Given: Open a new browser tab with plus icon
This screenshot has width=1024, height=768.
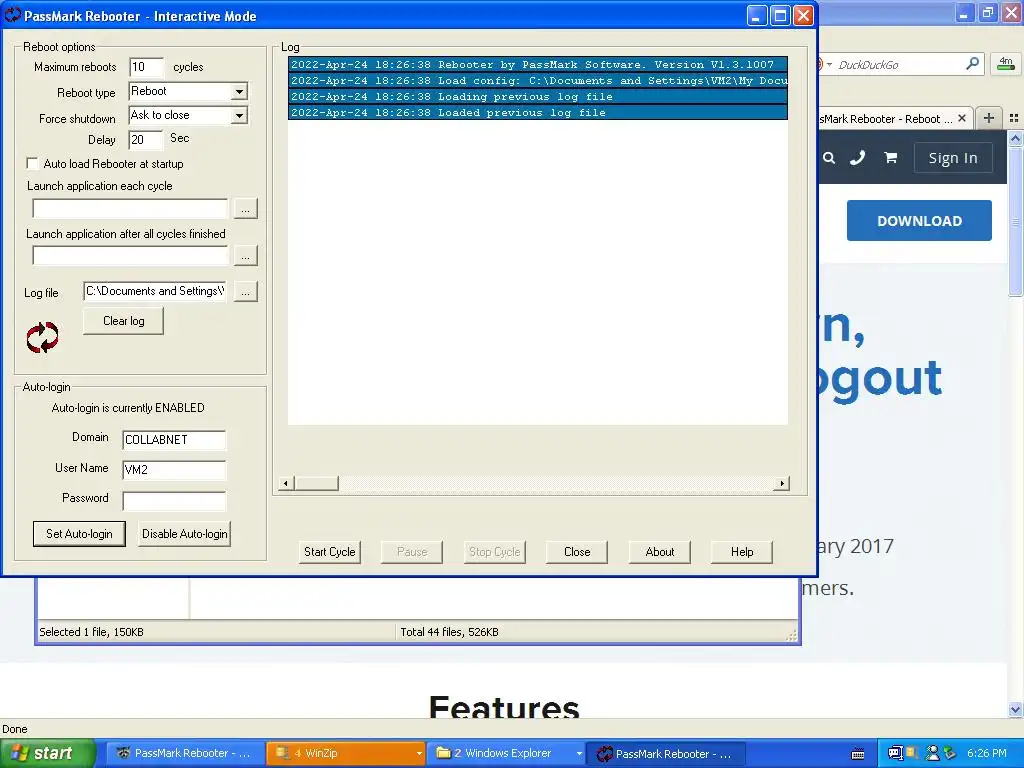Looking at the screenshot, I should tap(989, 118).
